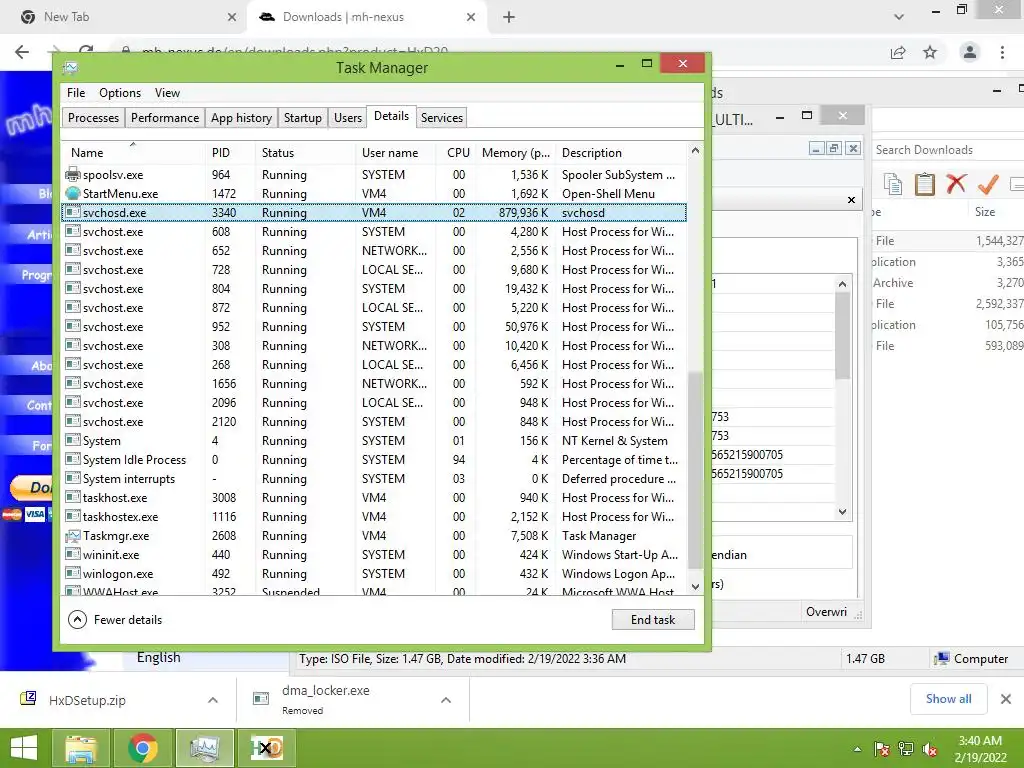Select the System Idle Process row
Viewport: 1024px width, 768px height.
374,460
